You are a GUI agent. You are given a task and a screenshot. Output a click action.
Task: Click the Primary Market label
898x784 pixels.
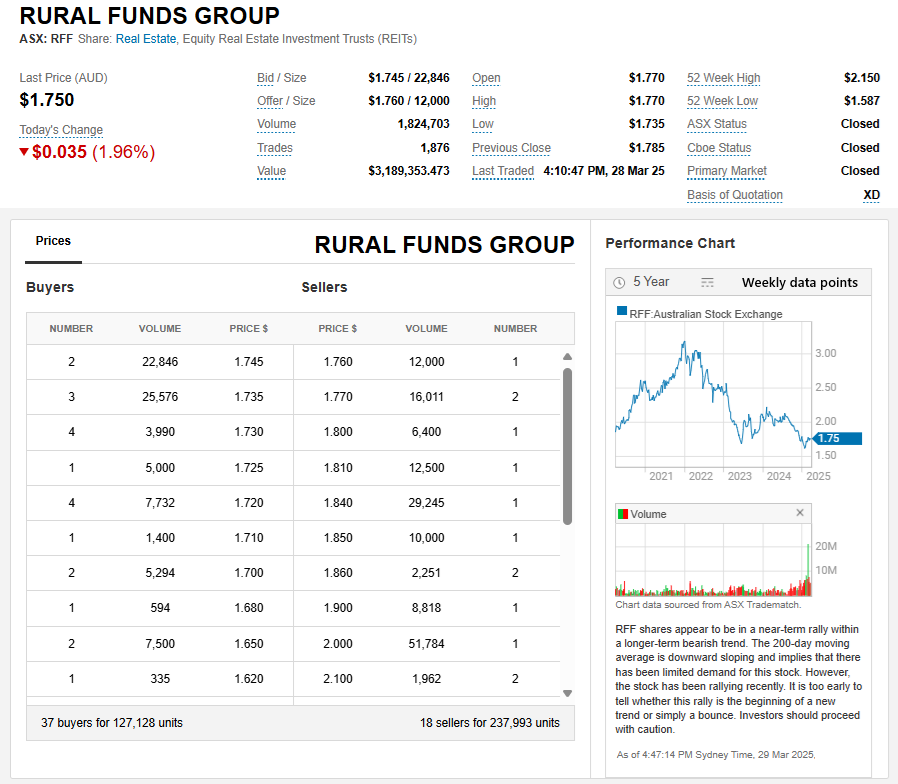[x=726, y=171]
